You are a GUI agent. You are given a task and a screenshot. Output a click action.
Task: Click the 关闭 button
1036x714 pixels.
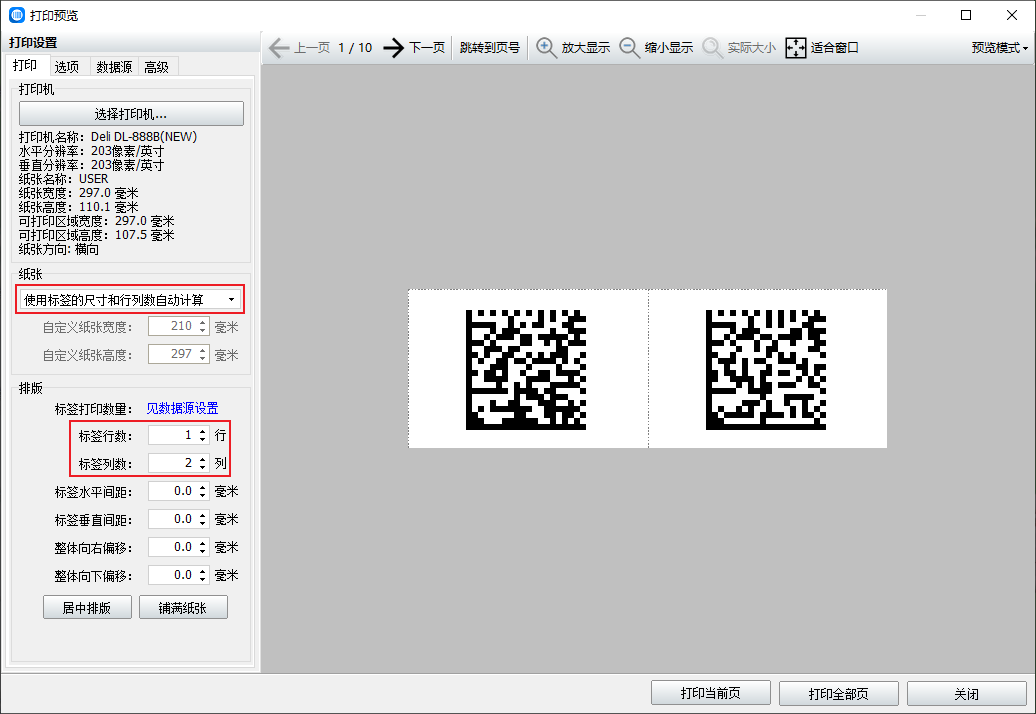(x=967, y=694)
